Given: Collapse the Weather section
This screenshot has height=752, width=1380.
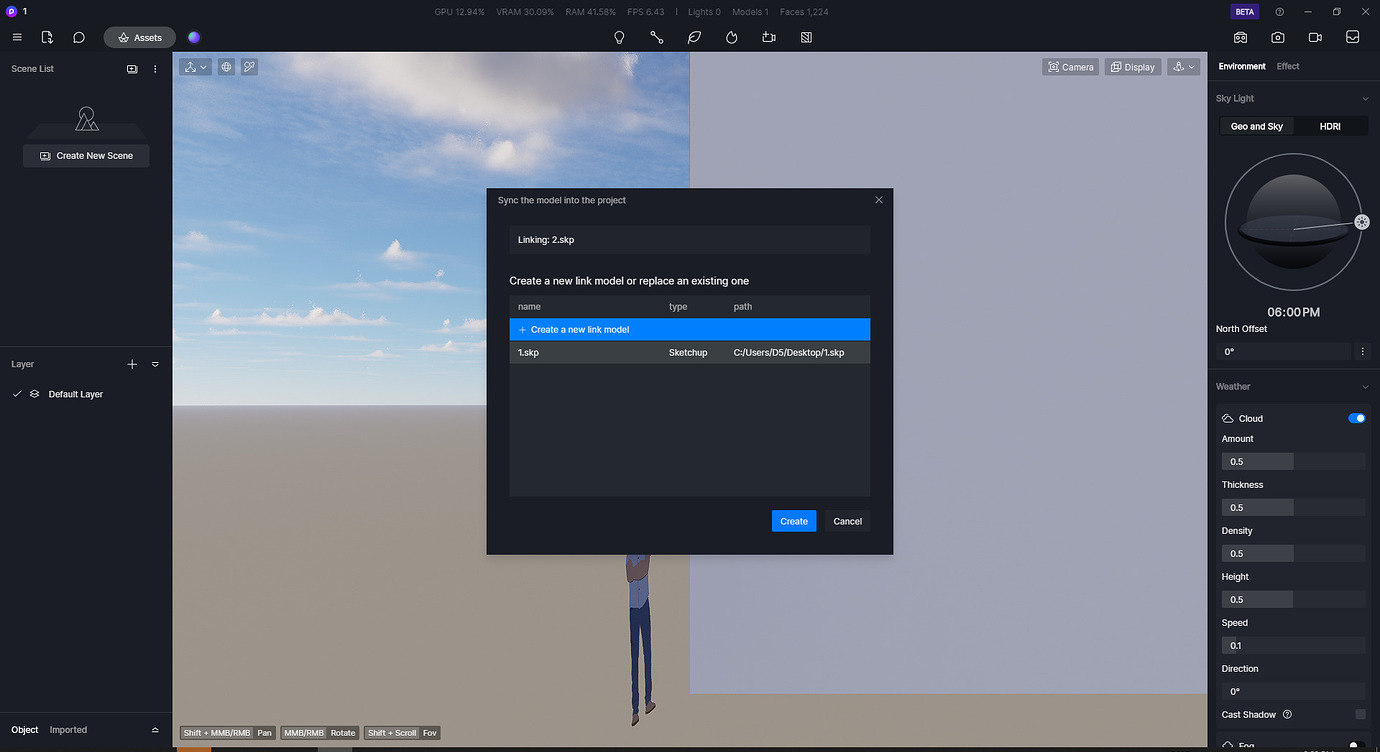Looking at the screenshot, I should point(1364,386).
